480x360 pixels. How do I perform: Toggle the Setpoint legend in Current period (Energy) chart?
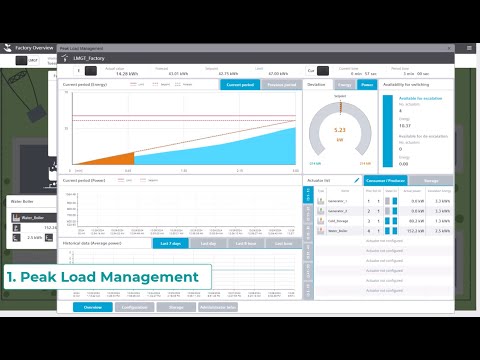click(x=161, y=84)
